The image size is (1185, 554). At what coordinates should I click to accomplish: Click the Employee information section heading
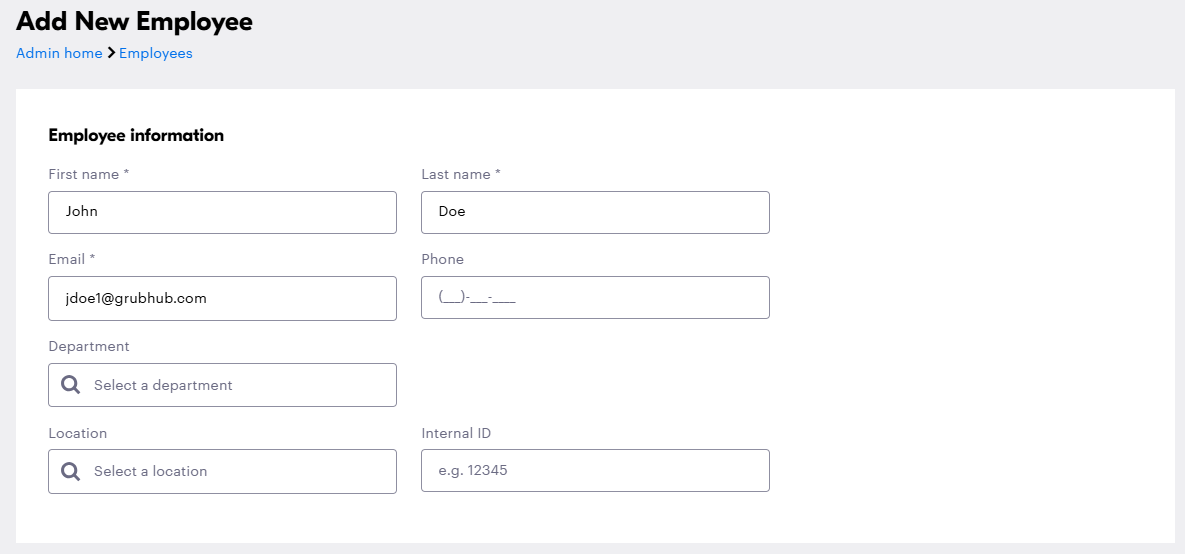(136, 135)
